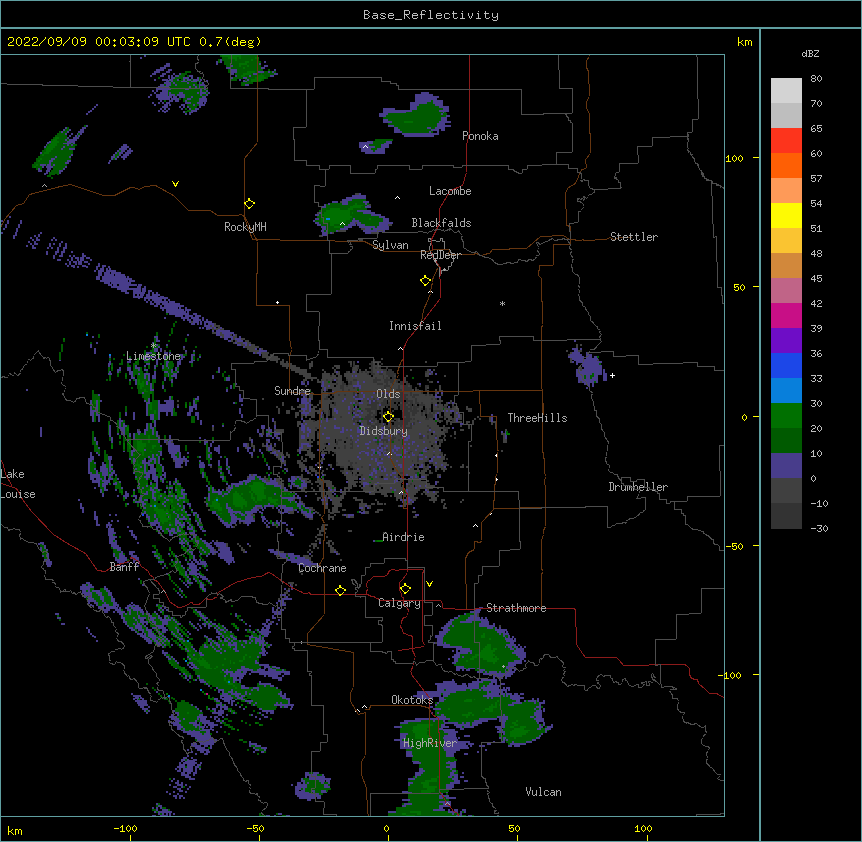Screen dimensions: 862x842
Task: Click the green 30 dBZ color swatch
Action: point(786,416)
